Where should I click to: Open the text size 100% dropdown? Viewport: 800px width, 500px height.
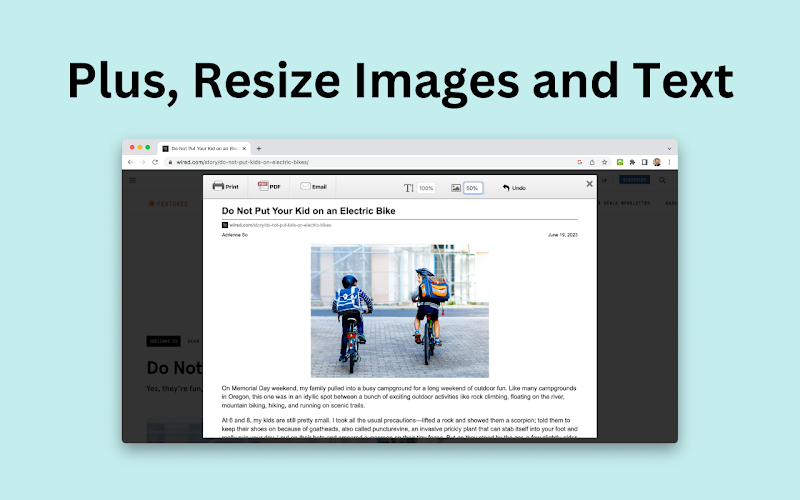[426, 188]
